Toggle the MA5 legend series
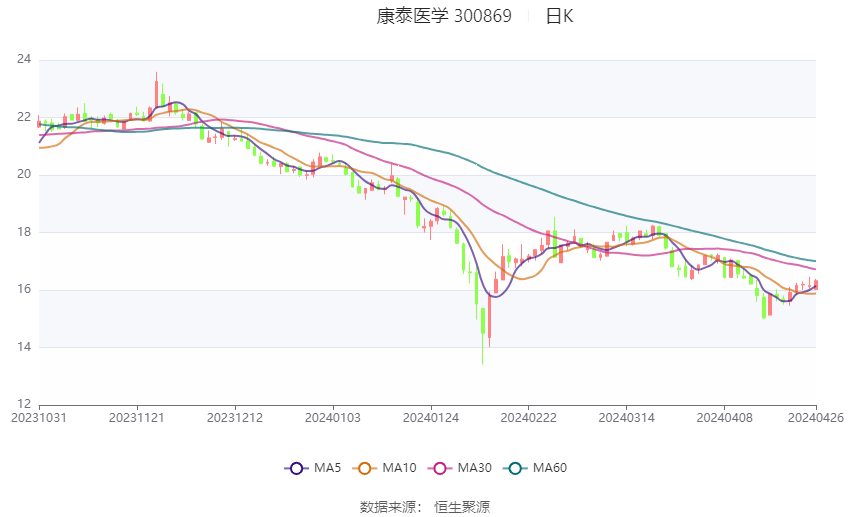The image size is (850, 517). click(313, 468)
